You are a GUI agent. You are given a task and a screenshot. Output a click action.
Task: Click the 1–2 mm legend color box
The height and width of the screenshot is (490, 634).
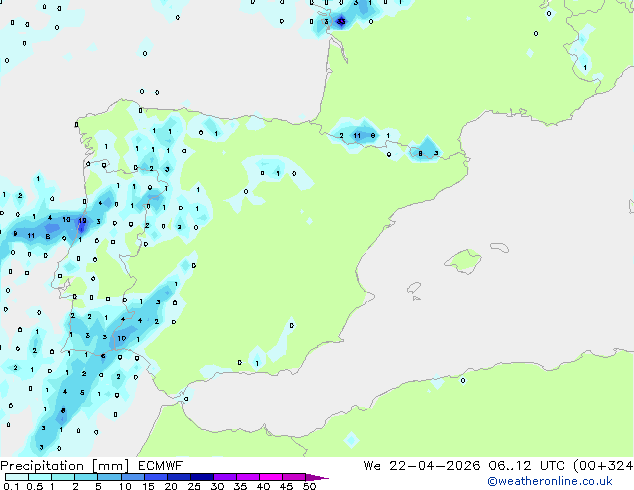63,477
